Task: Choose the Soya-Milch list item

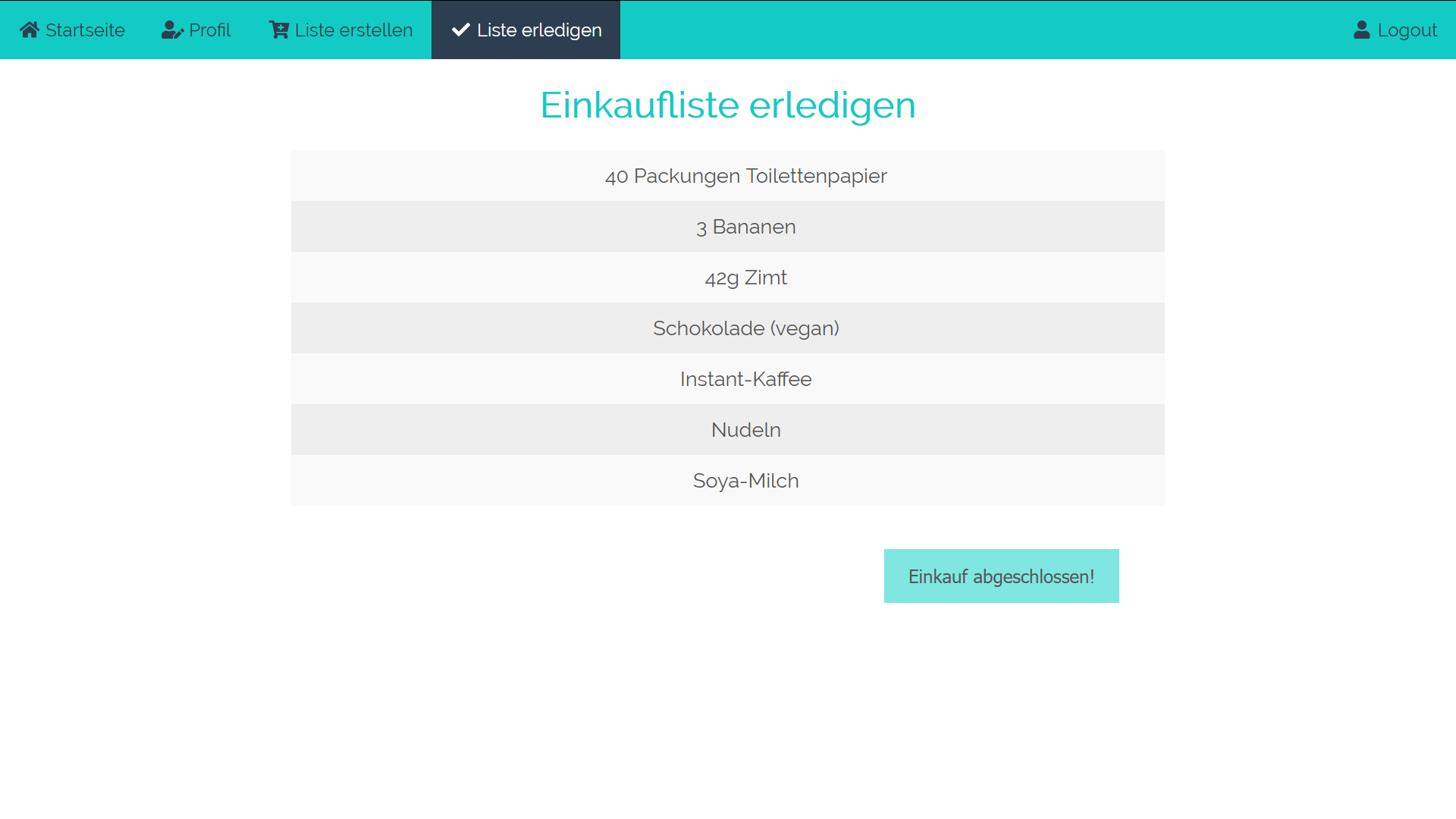Action: (x=745, y=481)
